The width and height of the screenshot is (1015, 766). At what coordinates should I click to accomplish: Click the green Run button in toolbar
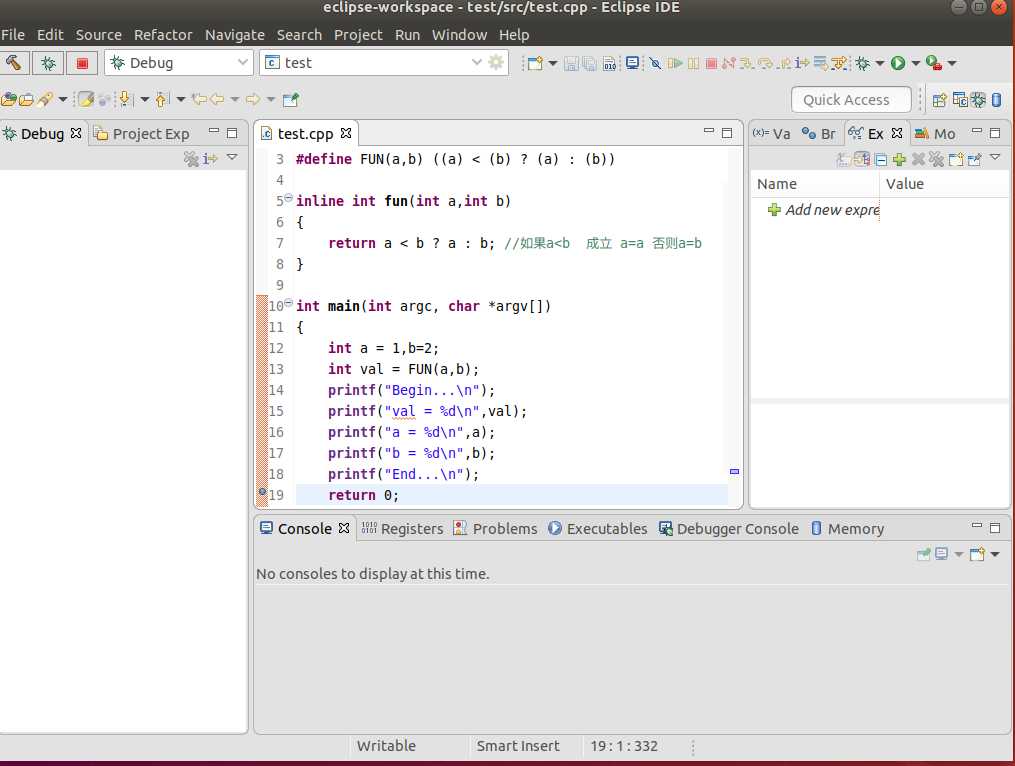898,63
